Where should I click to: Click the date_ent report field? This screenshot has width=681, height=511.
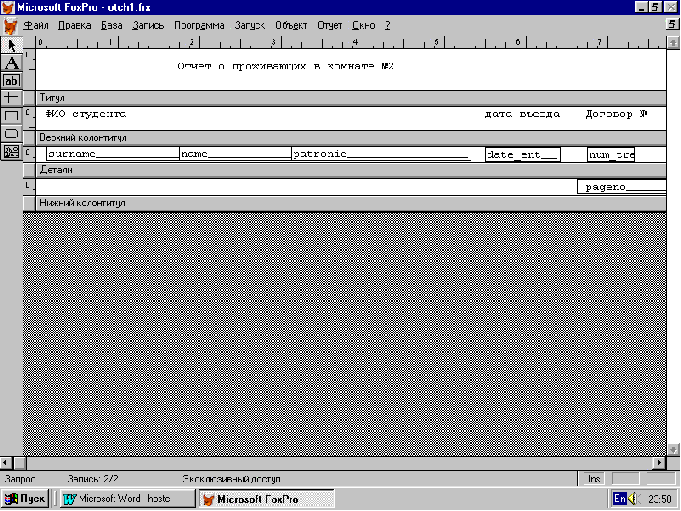coord(522,155)
